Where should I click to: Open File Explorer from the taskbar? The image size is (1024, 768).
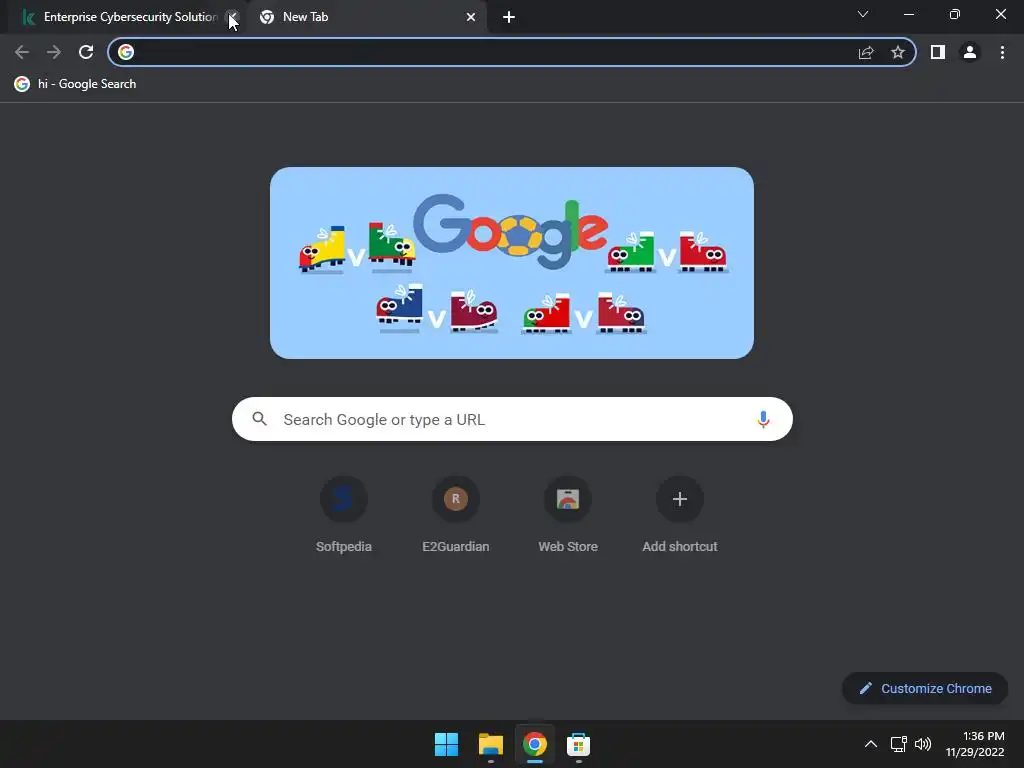pyautogui.click(x=490, y=744)
